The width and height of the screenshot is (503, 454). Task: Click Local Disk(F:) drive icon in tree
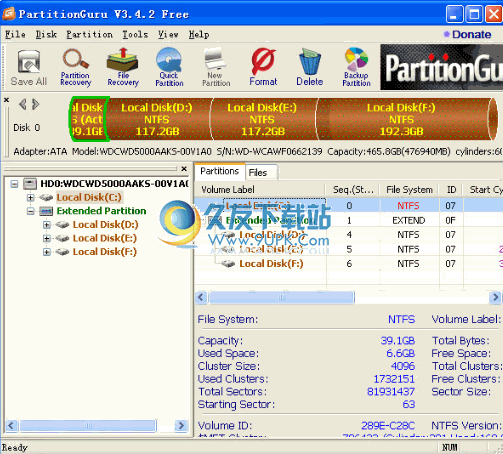[62, 252]
